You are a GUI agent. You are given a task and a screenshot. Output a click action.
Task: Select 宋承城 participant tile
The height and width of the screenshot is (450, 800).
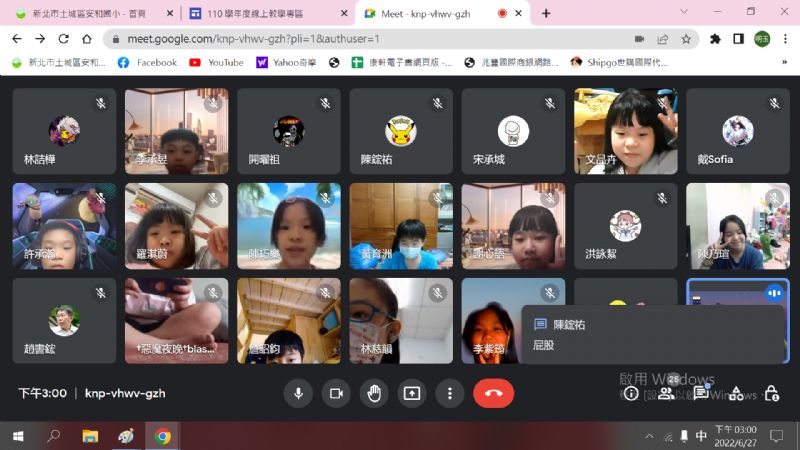(x=513, y=131)
